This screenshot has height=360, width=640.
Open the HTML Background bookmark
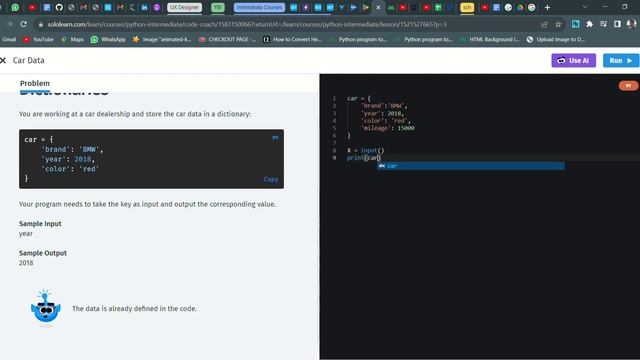click(489, 39)
